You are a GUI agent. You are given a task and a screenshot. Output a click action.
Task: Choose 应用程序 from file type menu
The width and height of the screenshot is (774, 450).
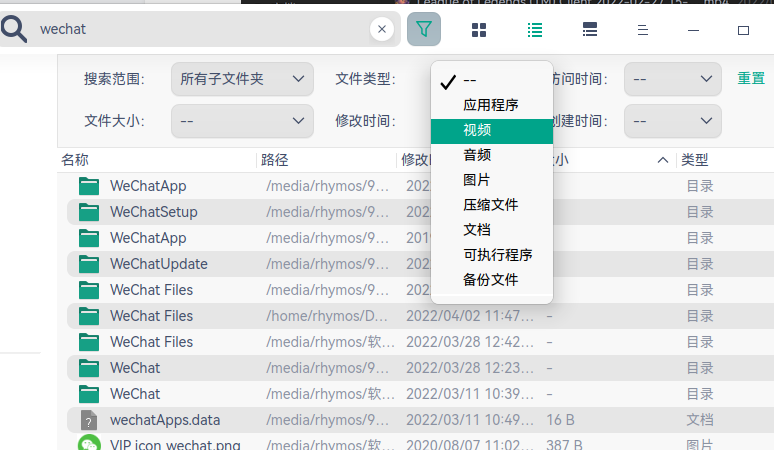click(492, 105)
